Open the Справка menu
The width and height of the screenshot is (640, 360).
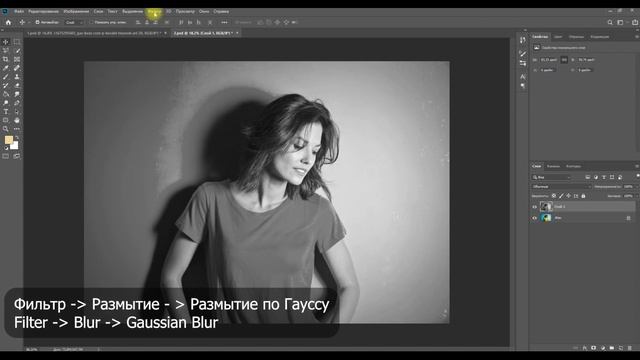click(x=221, y=11)
